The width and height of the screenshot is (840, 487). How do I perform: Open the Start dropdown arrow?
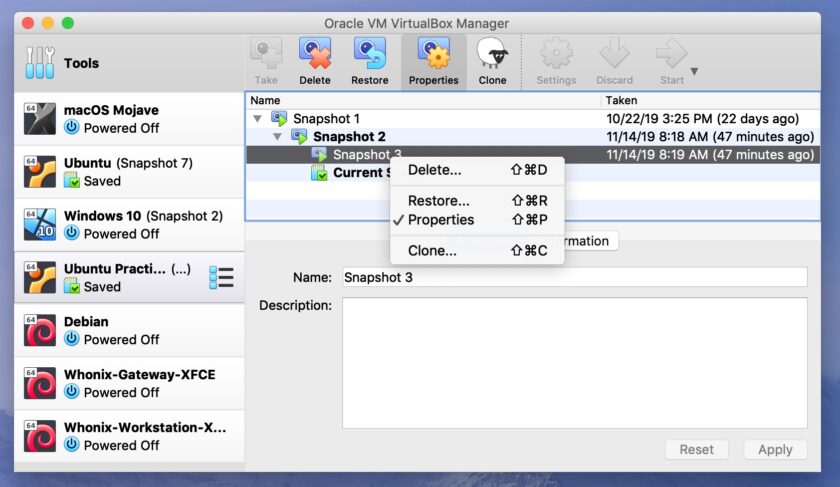point(694,71)
